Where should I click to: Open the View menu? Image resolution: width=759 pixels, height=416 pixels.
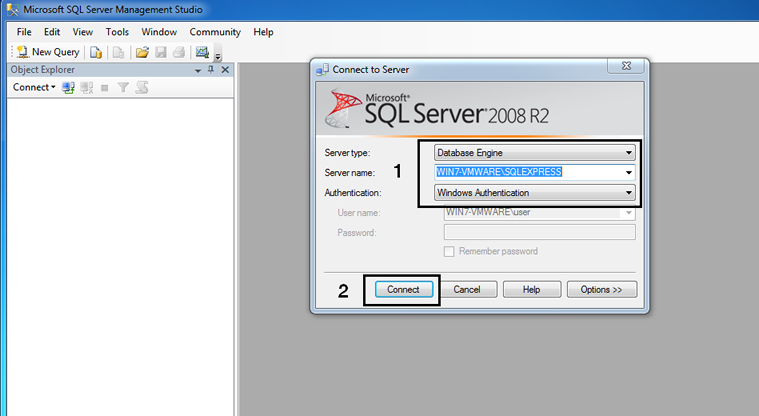tap(83, 32)
